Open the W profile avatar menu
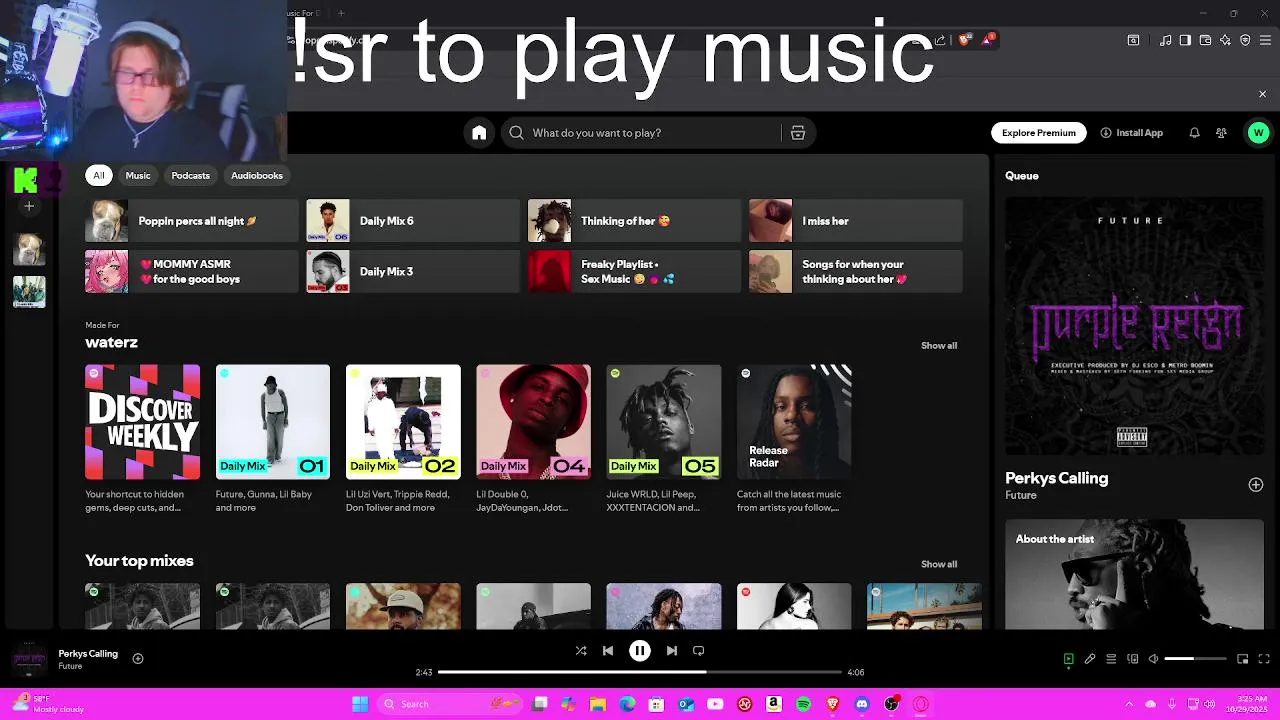The width and height of the screenshot is (1280, 720). pyautogui.click(x=1258, y=133)
